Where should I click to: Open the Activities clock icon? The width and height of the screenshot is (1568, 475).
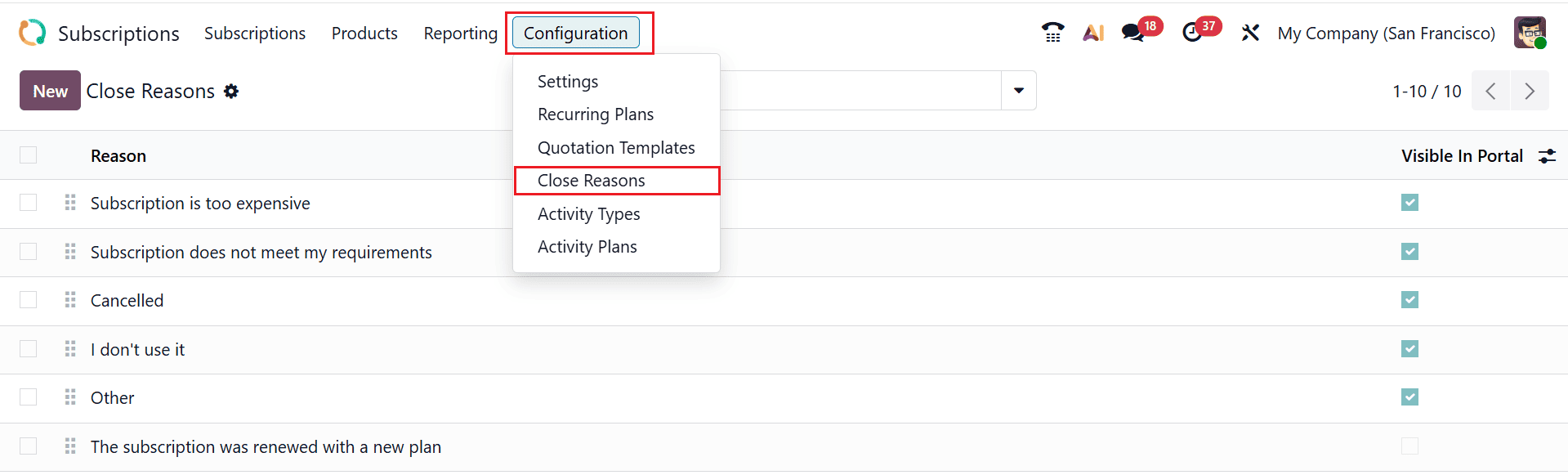pyautogui.click(x=1192, y=33)
